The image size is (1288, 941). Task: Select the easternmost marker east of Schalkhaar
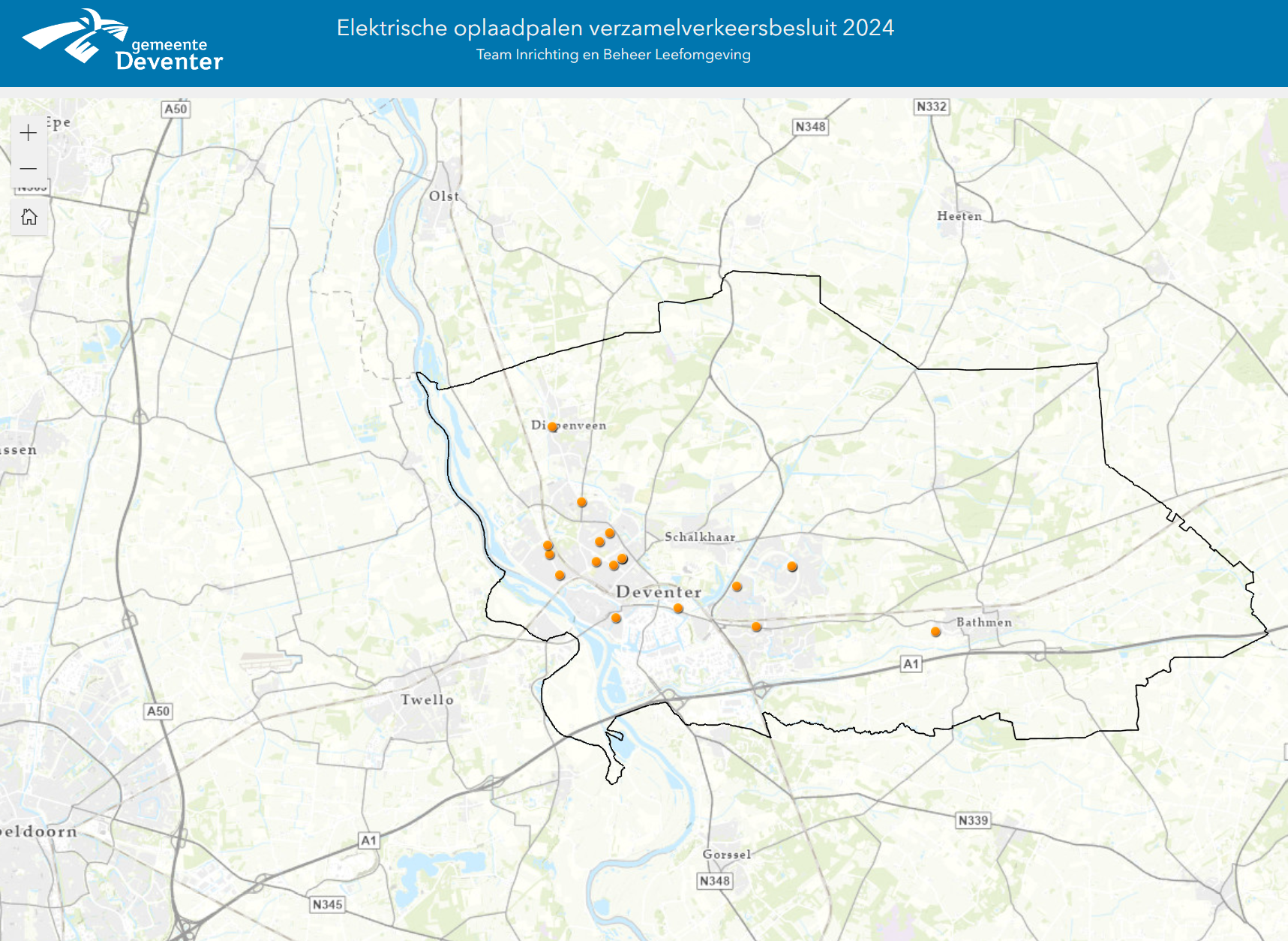point(792,567)
